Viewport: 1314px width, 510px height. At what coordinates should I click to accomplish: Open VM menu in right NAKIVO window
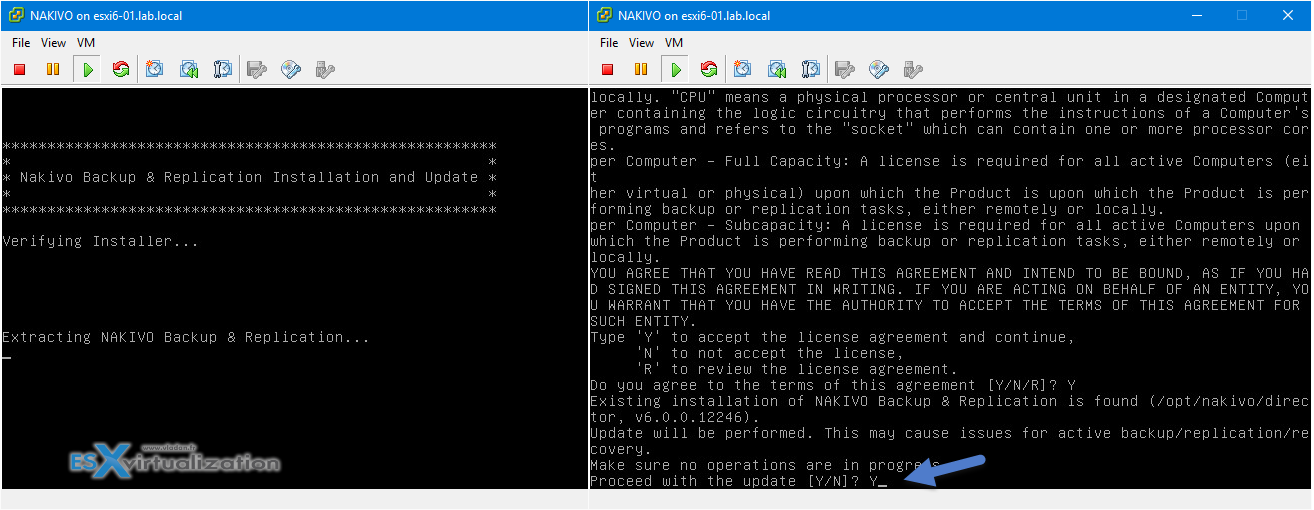674,43
